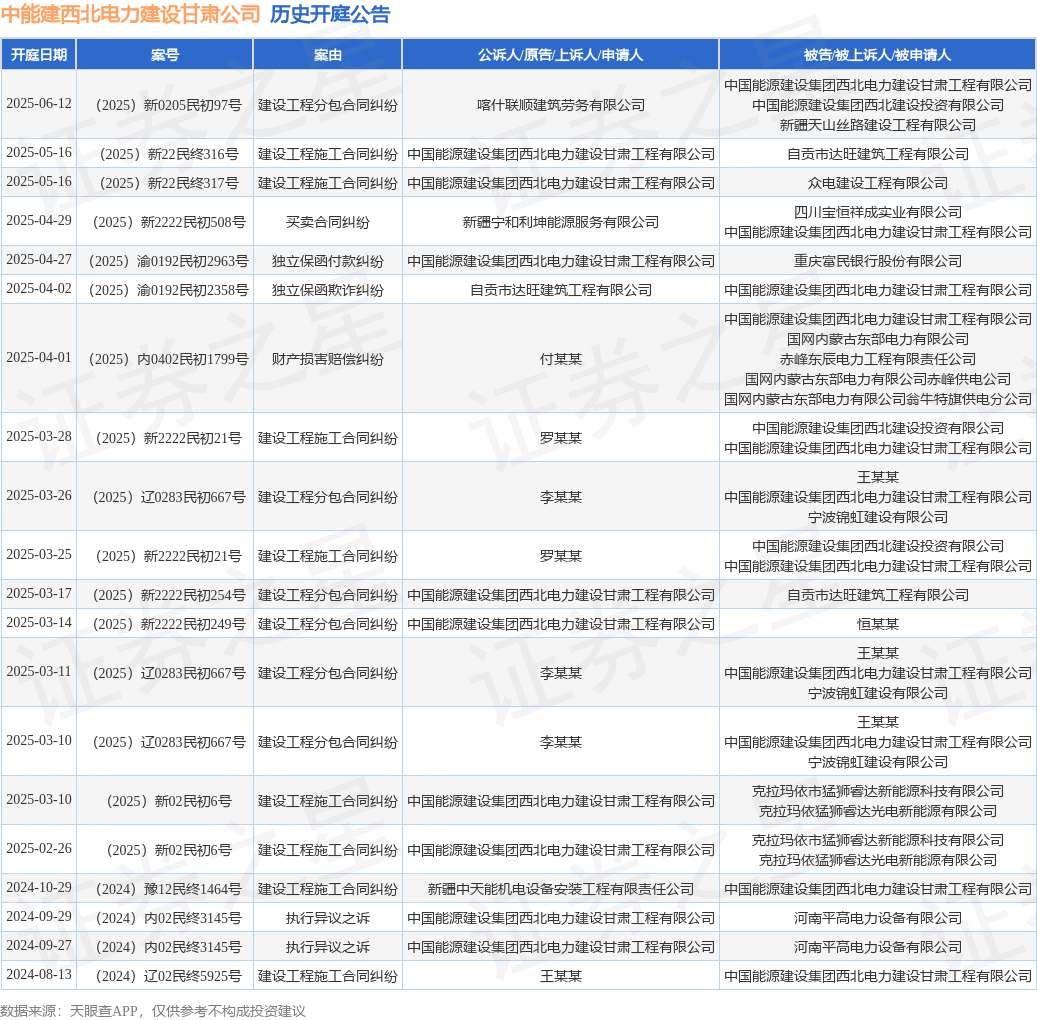The width and height of the screenshot is (1037, 1020).
Task: Select the date cell 2025-03-11
Action: coord(39,671)
